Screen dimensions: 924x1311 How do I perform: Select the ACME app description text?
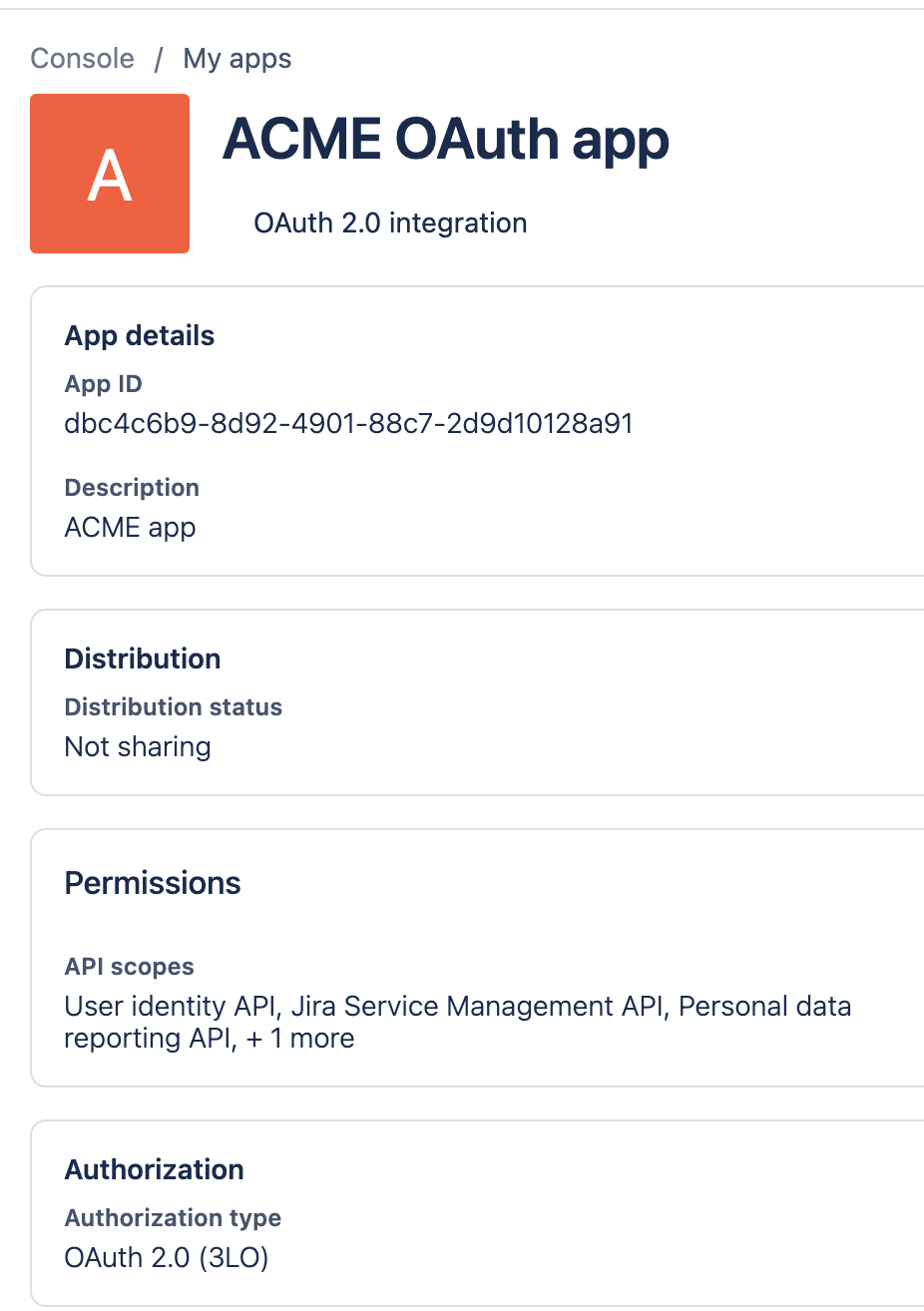(x=130, y=528)
